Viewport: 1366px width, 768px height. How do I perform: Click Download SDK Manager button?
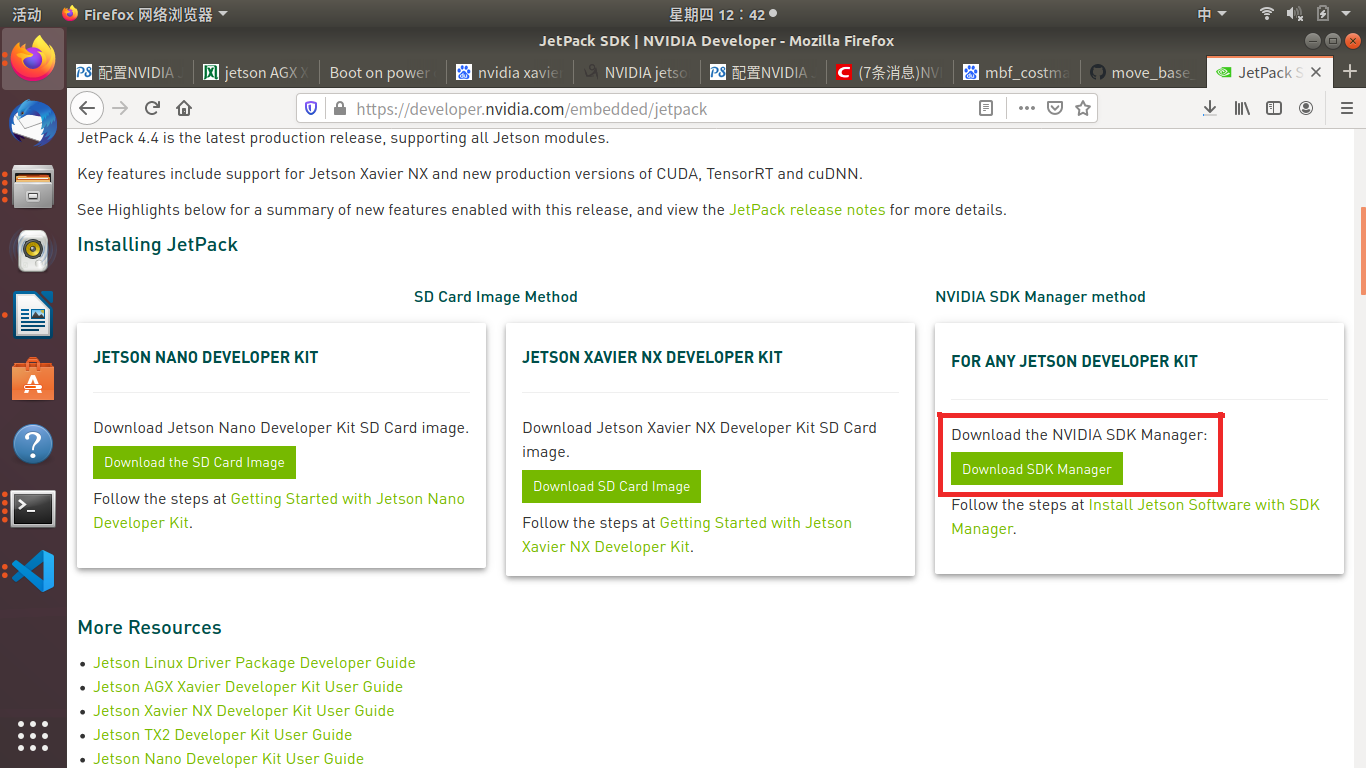point(1037,469)
